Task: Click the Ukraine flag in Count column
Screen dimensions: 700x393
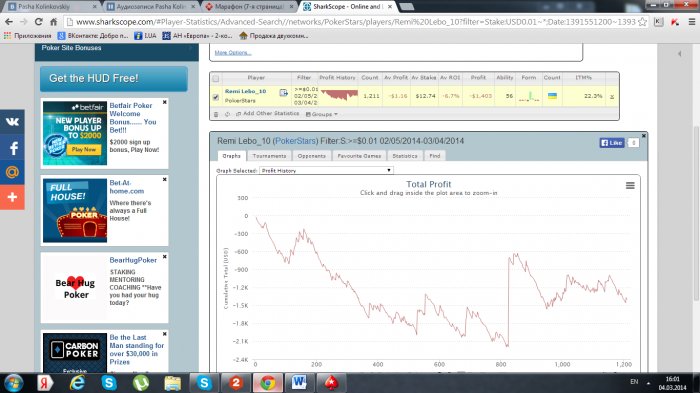Action: 552,96
